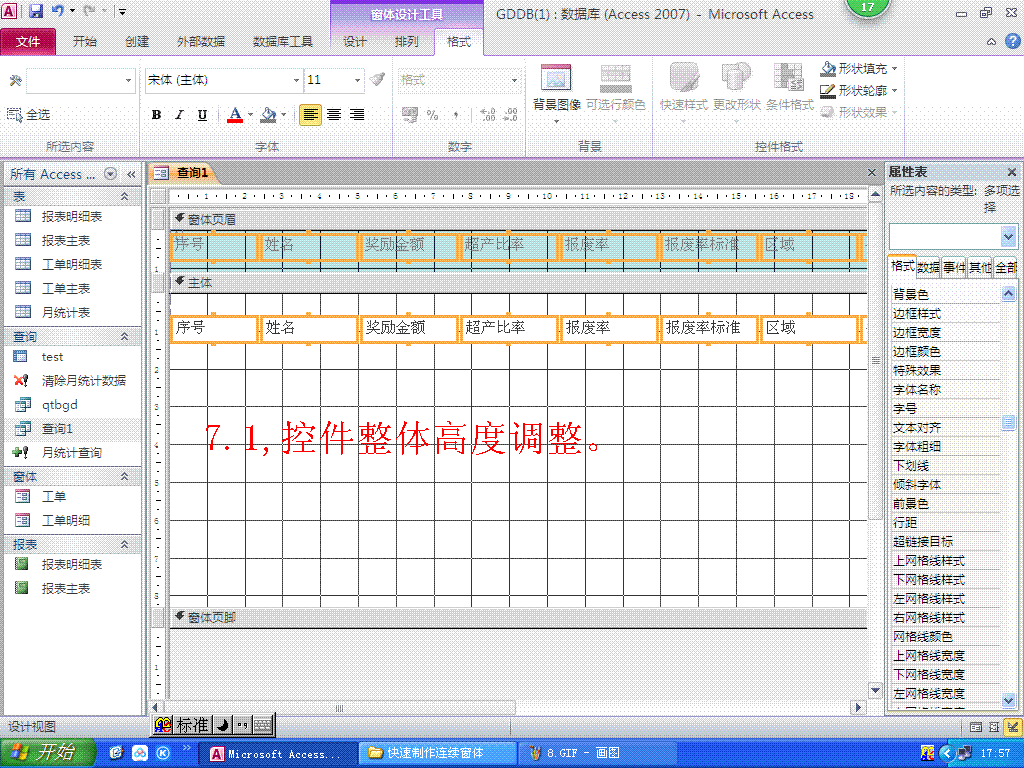Click 全选 select all button

29,115
